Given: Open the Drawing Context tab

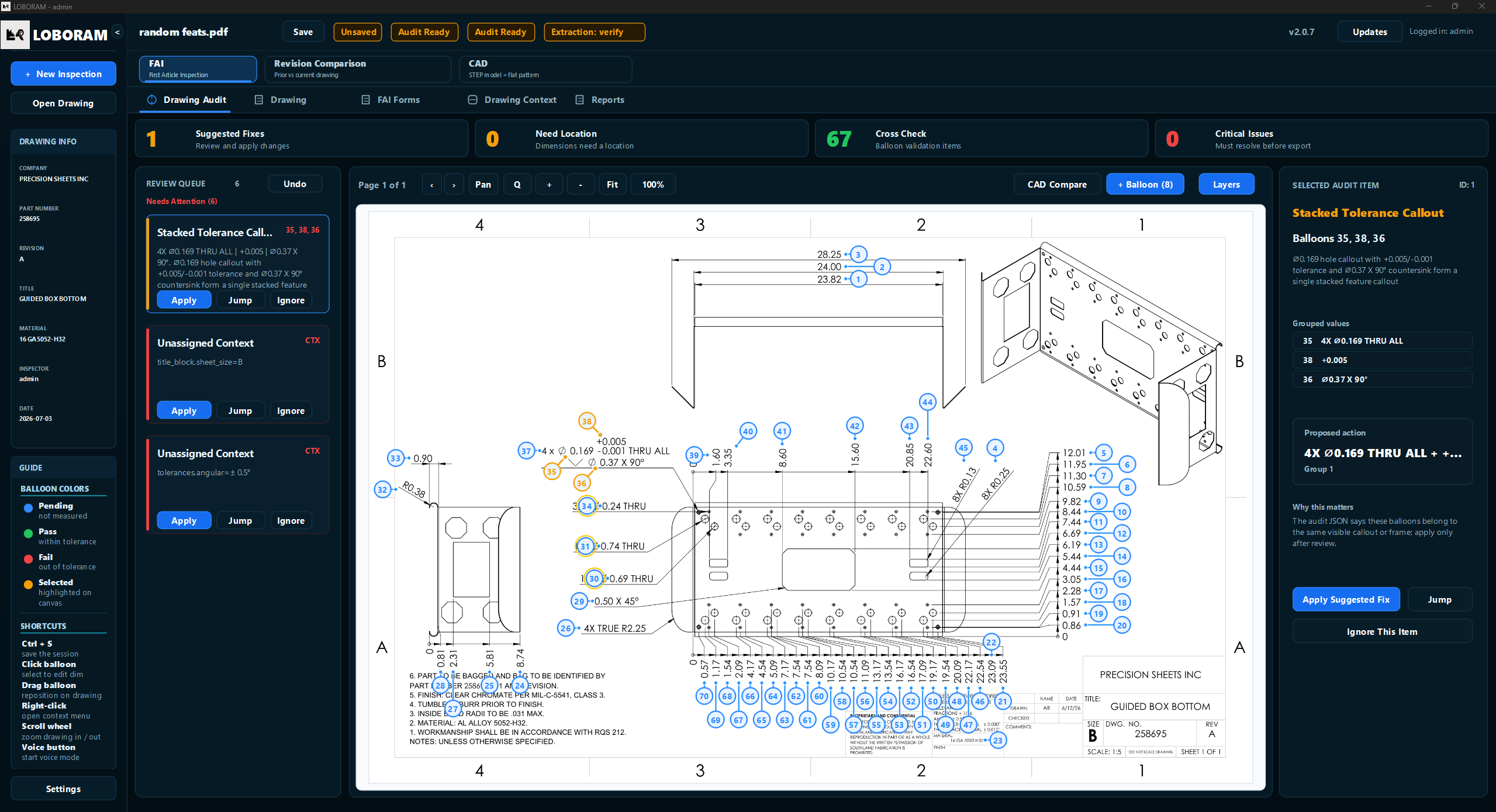Looking at the screenshot, I should click(513, 100).
